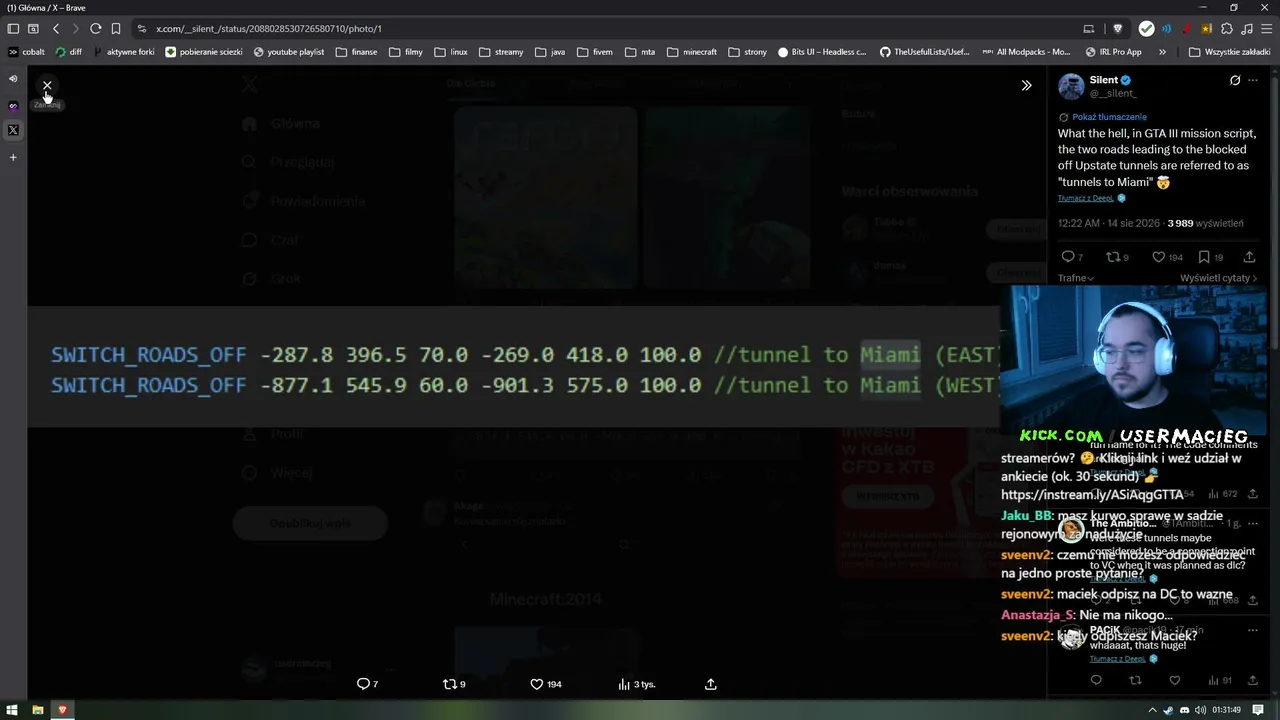Expand 'strony' bookmark folder
Viewport: 1280px width, 720px height.
point(748,52)
